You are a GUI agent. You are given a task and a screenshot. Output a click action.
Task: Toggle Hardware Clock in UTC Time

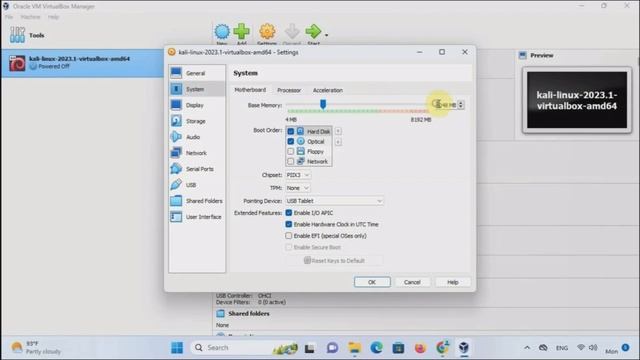(289, 224)
